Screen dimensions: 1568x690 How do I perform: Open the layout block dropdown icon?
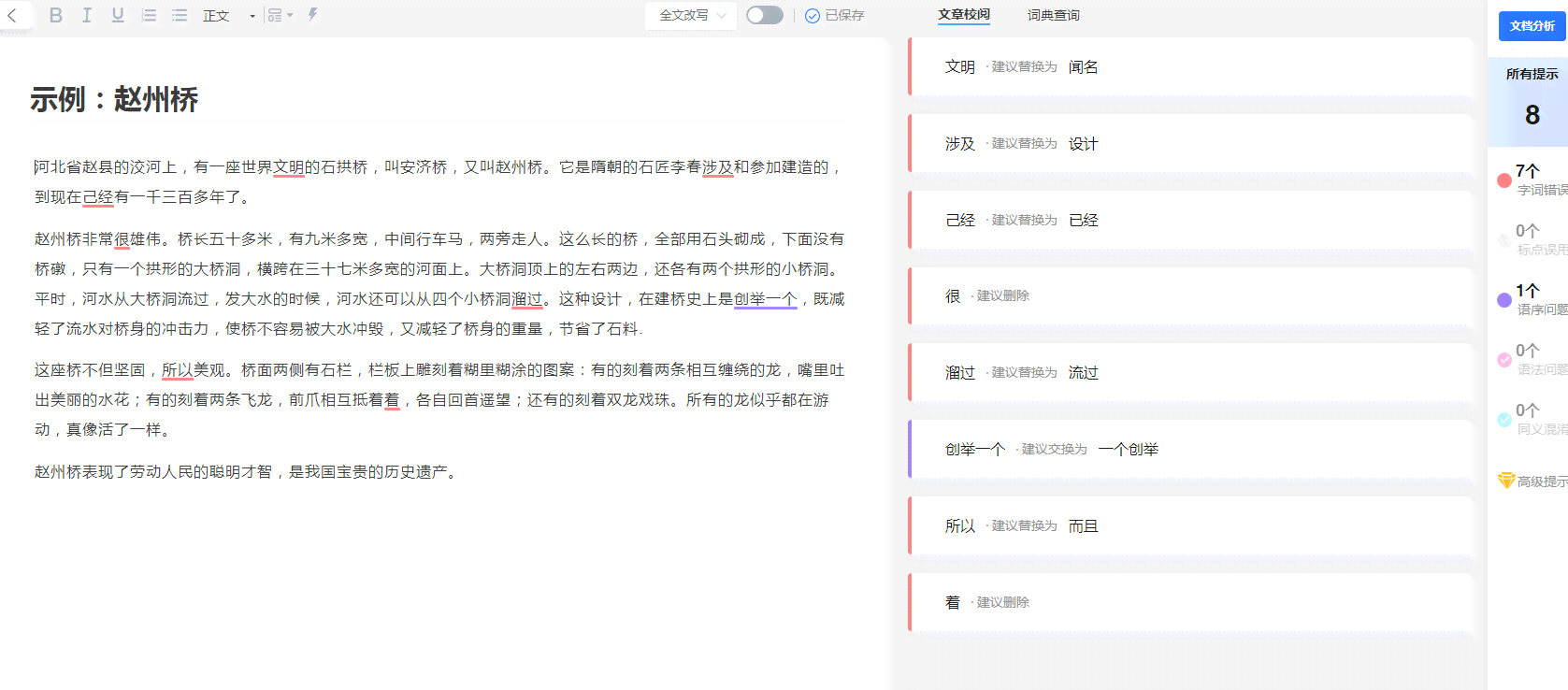click(x=280, y=15)
